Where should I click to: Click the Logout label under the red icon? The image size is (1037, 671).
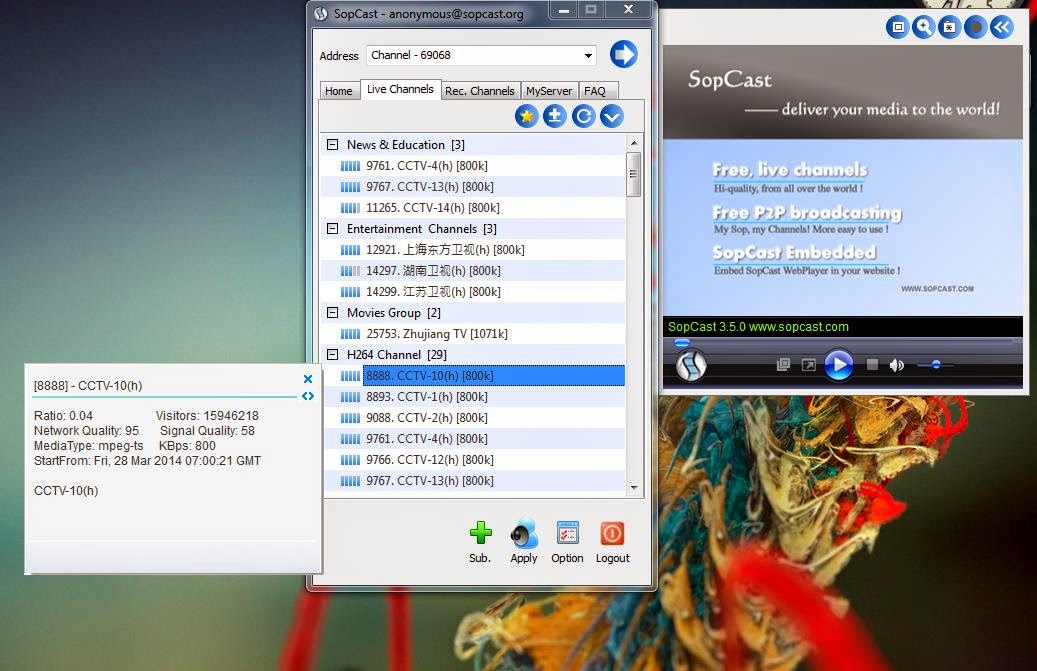612,558
